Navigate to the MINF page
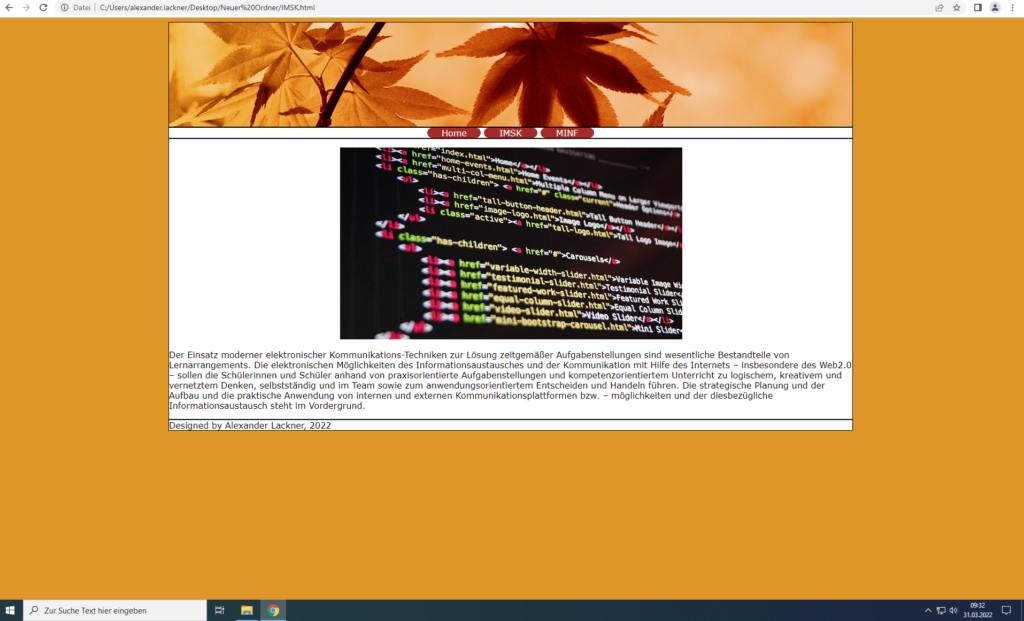This screenshot has height=621, width=1024. [x=567, y=133]
